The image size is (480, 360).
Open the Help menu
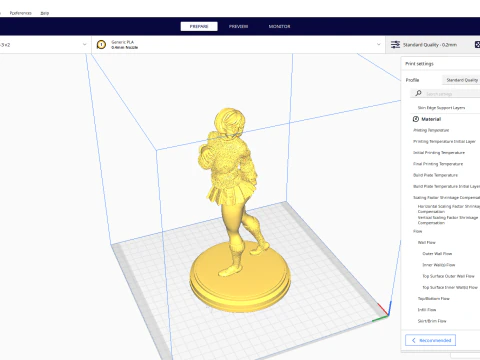click(45, 13)
